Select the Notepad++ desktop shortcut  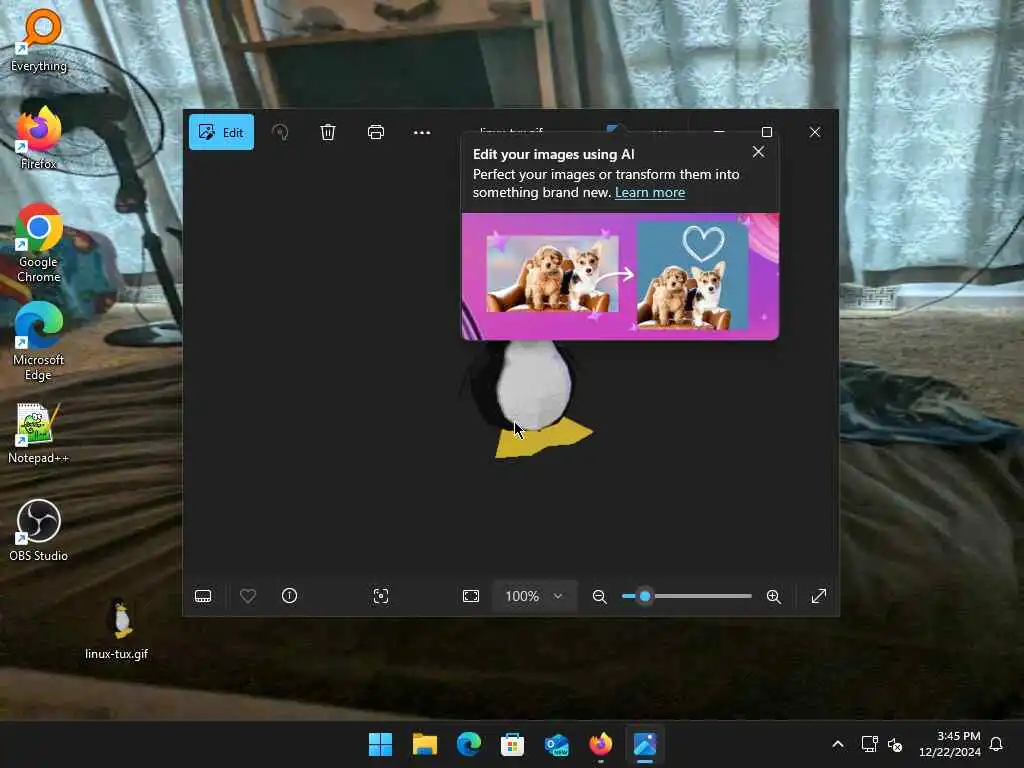click(39, 433)
